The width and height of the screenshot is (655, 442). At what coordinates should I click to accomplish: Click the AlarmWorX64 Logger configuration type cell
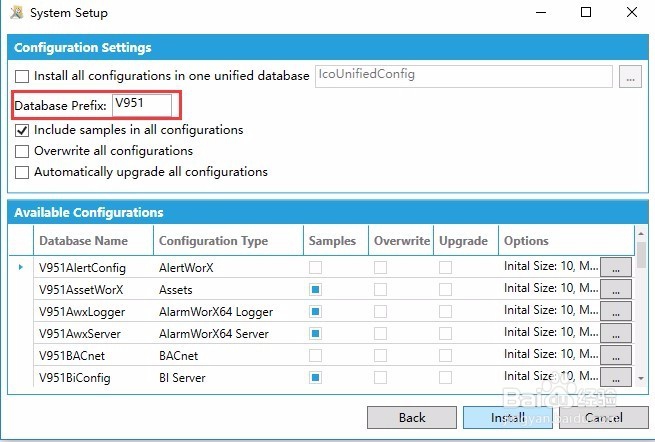pos(228,312)
